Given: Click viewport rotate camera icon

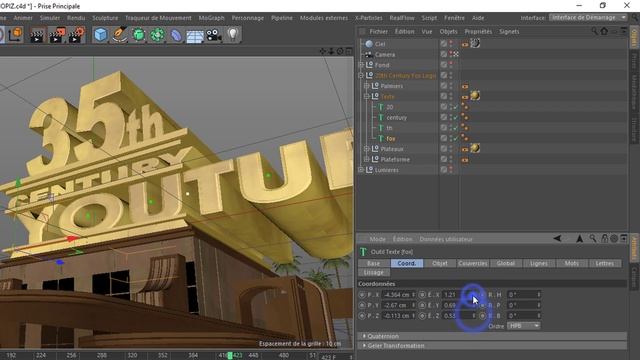Looking at the screenshot, I should tap(340, 51).
